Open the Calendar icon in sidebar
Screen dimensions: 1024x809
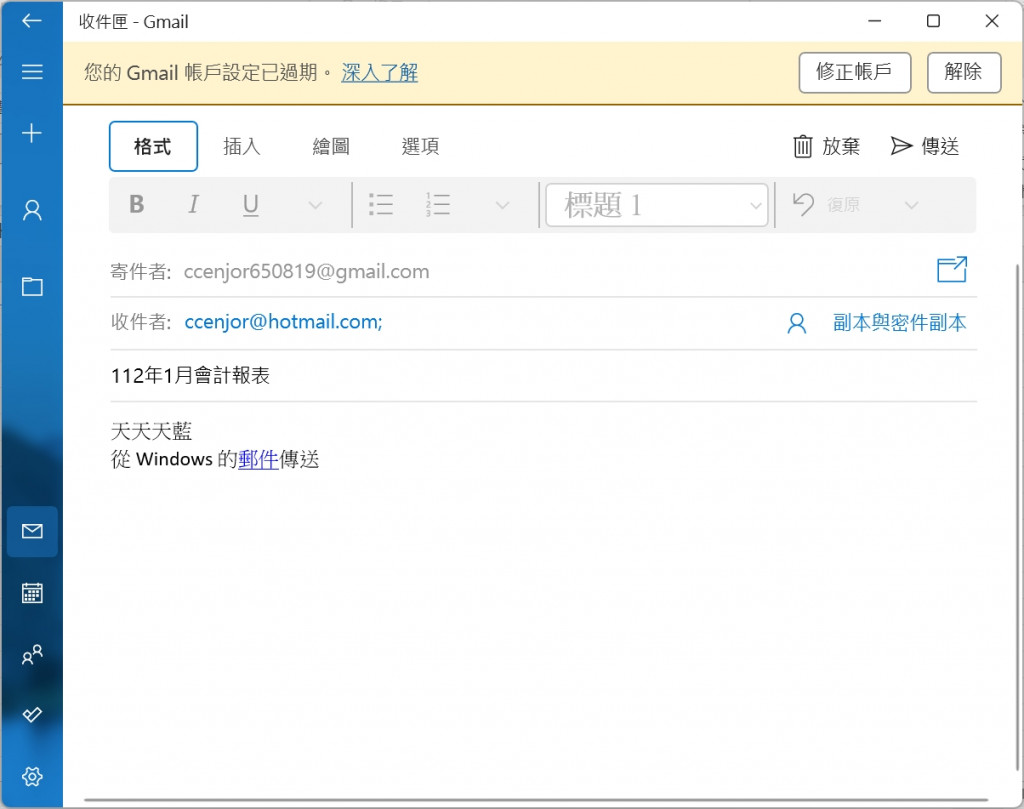pos(32,592)
